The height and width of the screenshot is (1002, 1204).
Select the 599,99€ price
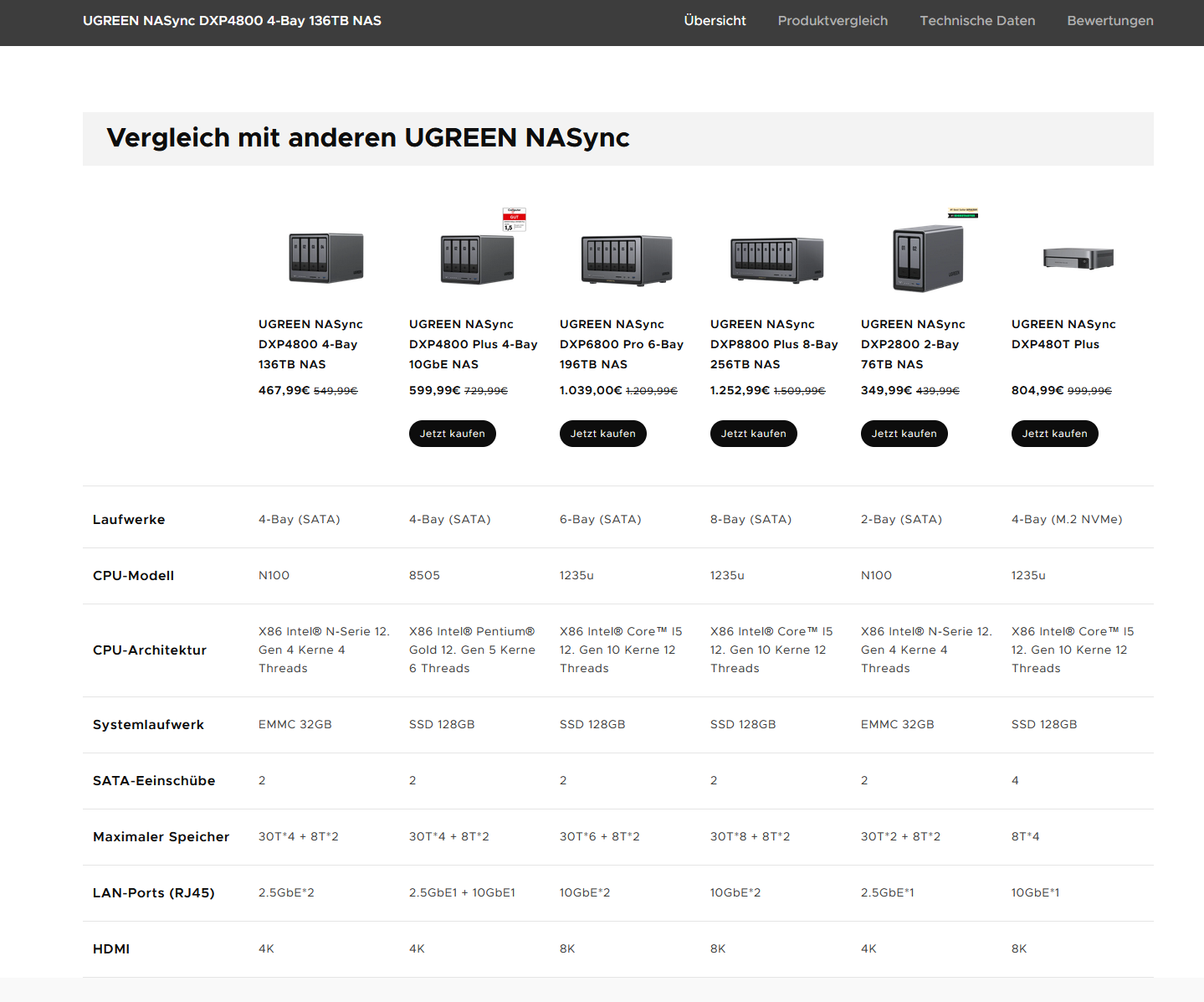pyautogui.click(x=434, y=390)
